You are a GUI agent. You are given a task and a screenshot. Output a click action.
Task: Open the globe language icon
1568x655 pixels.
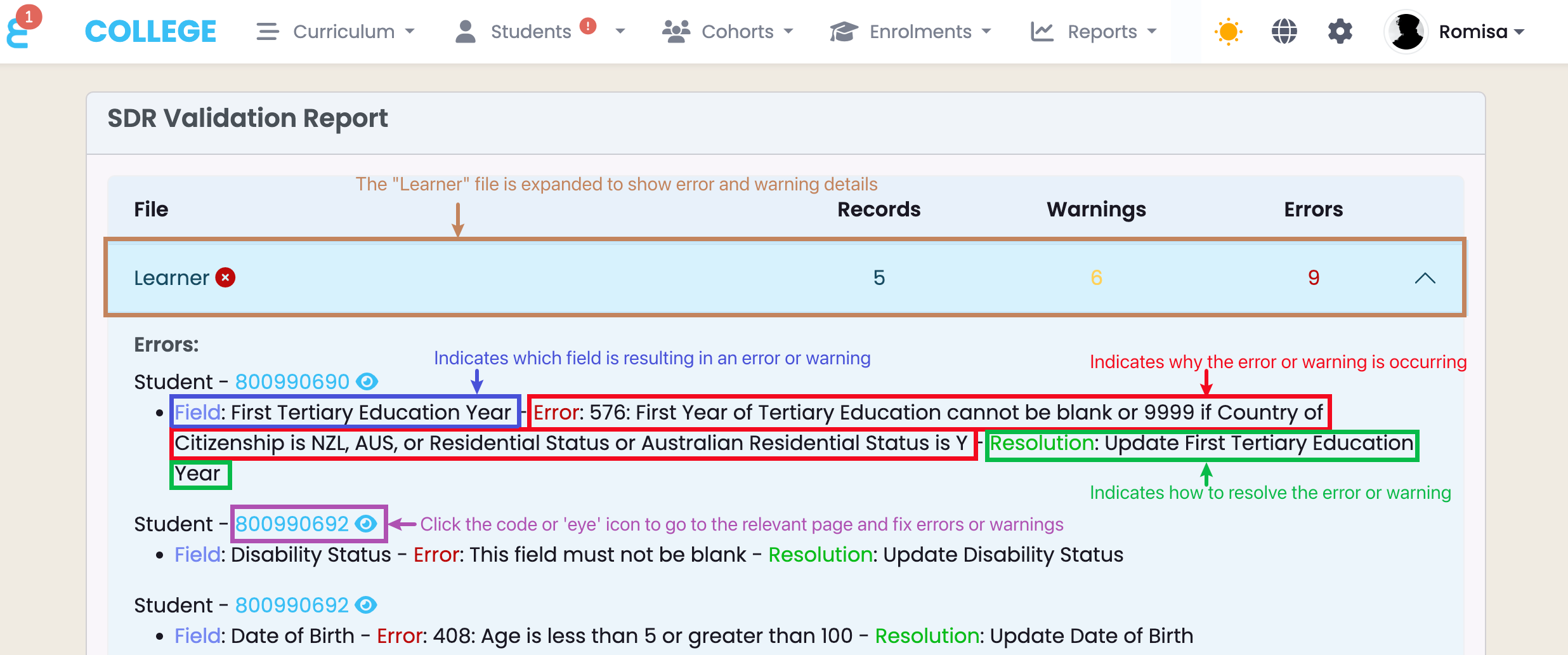point(1284,32)
